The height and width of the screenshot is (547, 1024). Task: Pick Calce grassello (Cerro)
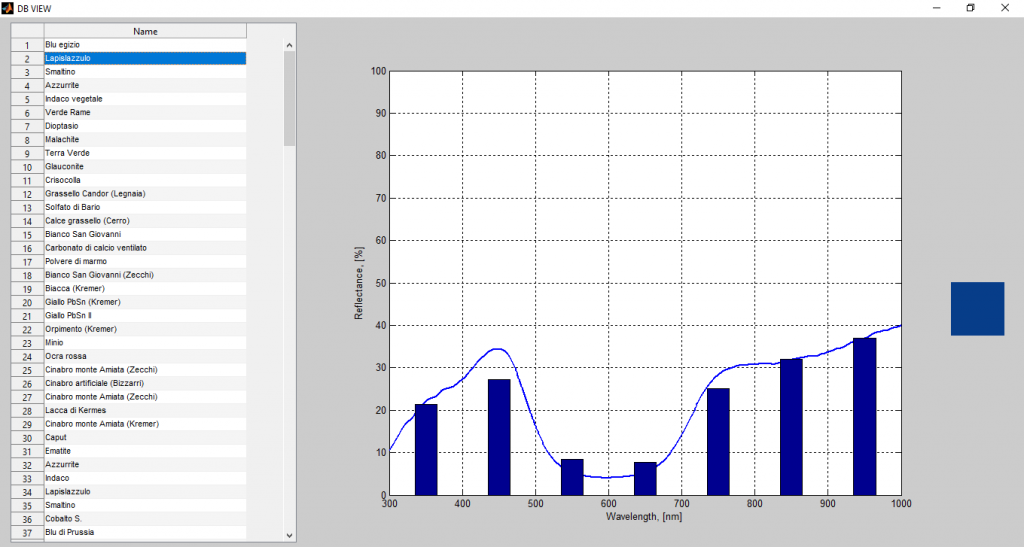(x=145, y=221)
